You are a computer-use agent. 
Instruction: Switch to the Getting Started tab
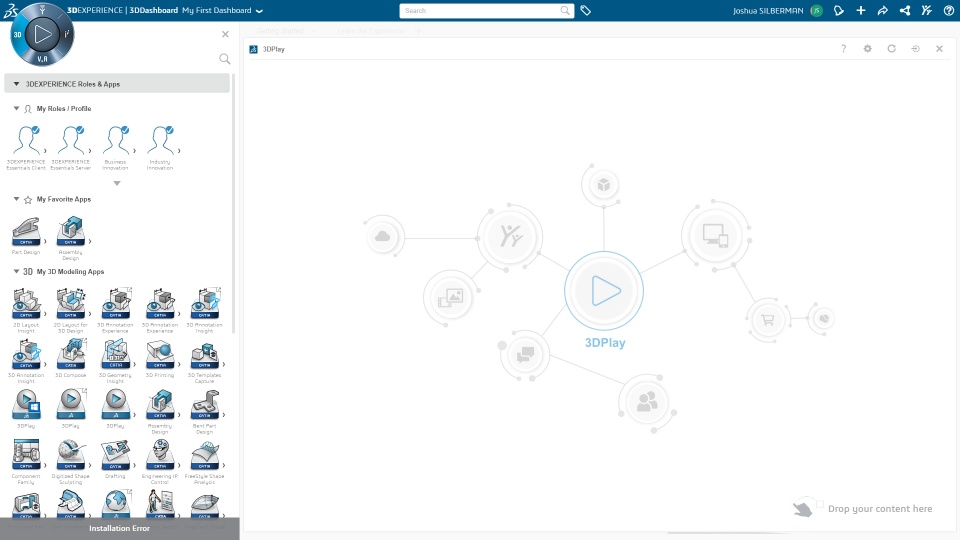point(280,31)
